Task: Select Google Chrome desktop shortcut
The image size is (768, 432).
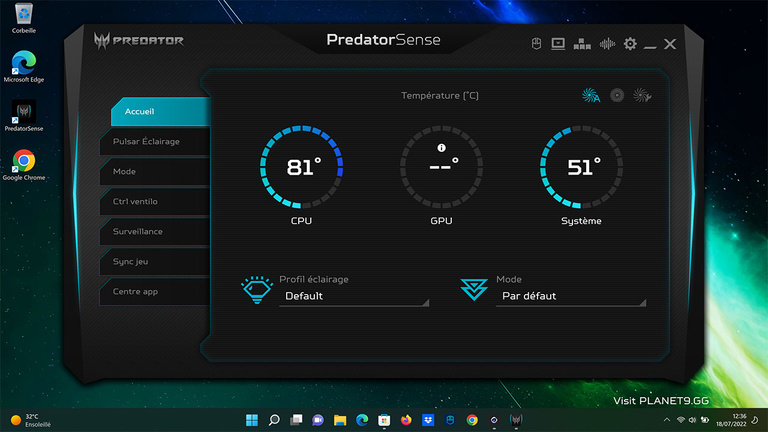Action: [x=24, y=165]
